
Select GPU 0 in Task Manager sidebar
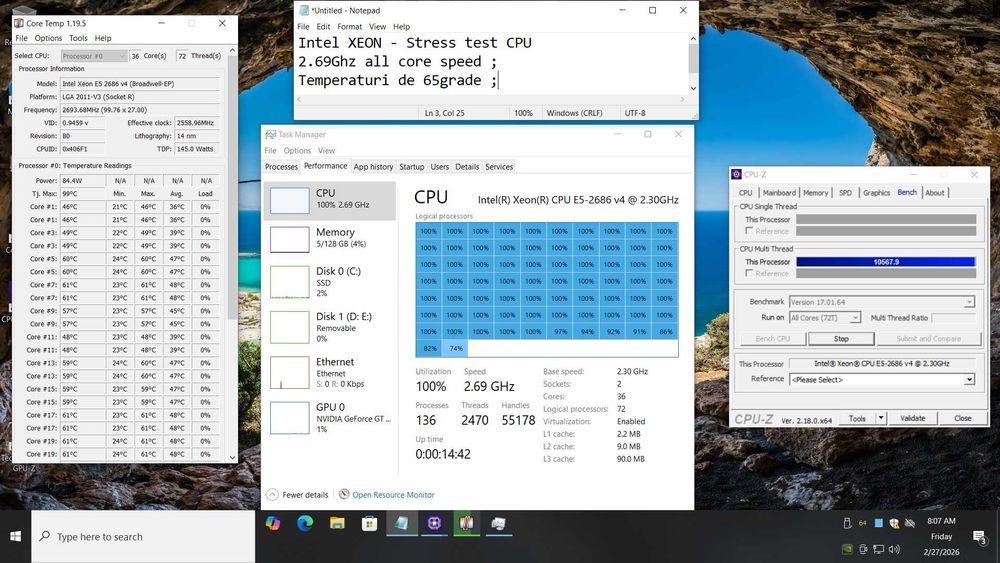pos(330,418)
